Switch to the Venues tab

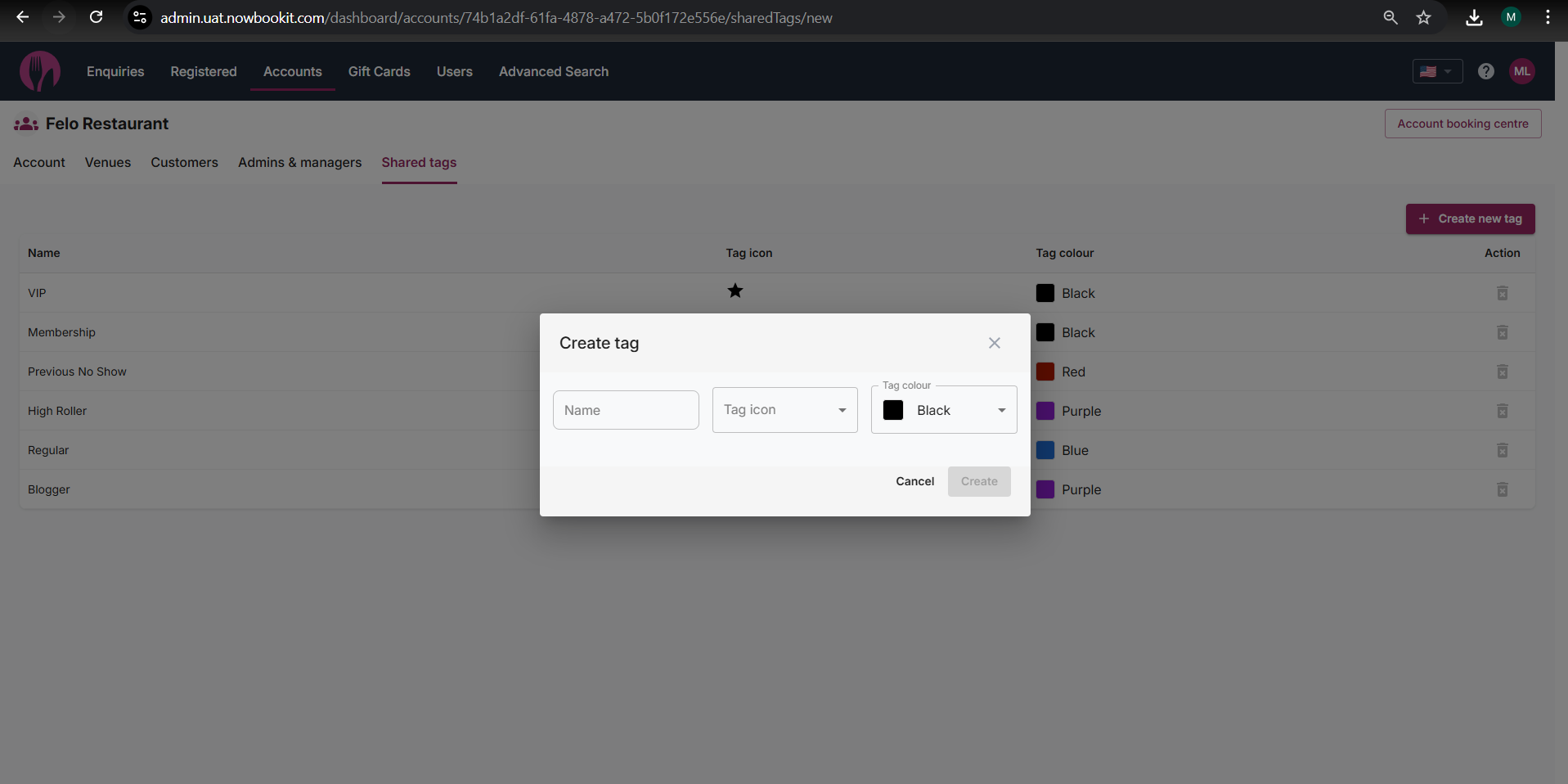click(108, 162)
